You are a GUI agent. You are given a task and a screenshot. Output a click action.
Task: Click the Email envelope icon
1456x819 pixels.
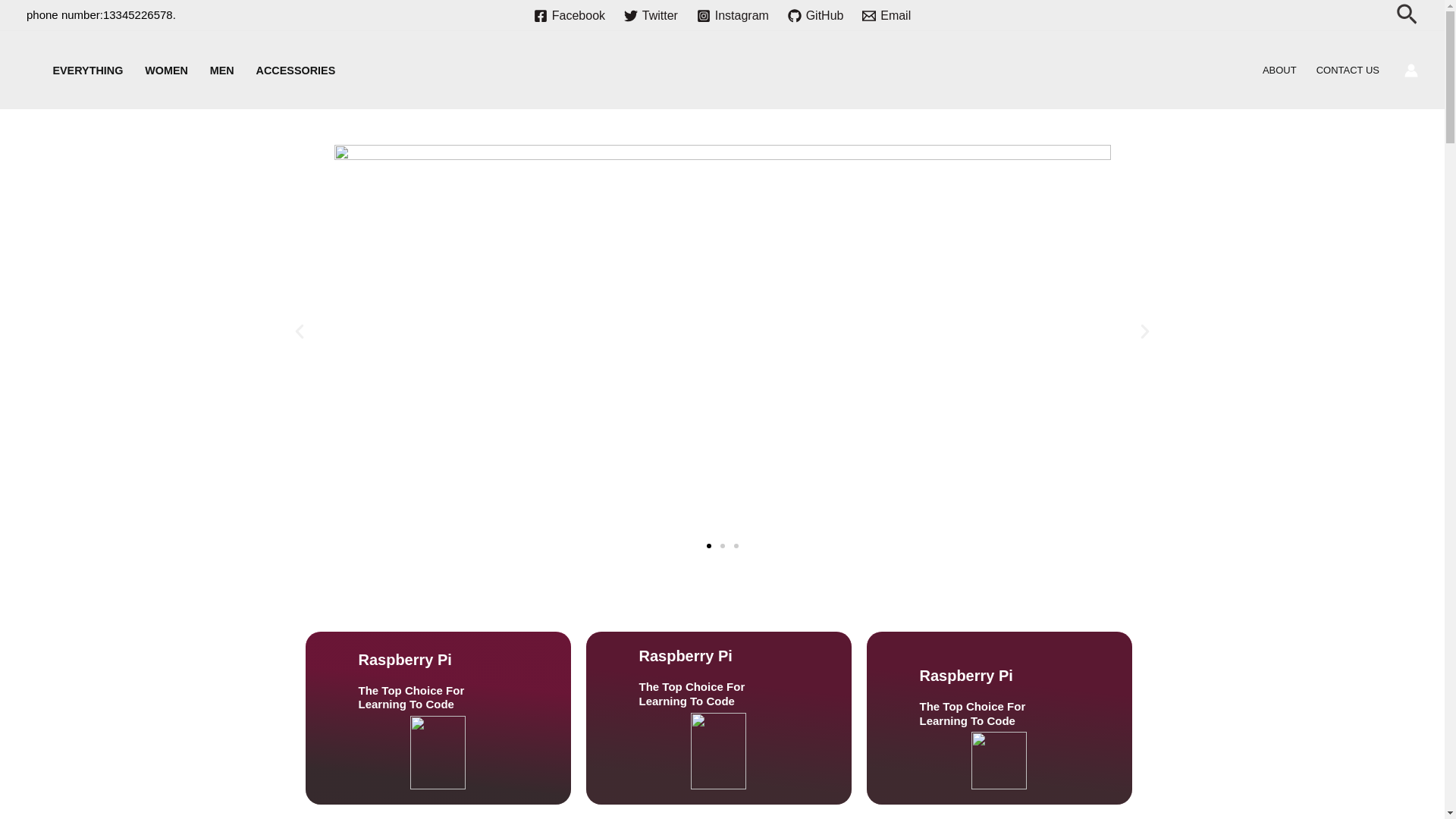(x=869, y=16)
